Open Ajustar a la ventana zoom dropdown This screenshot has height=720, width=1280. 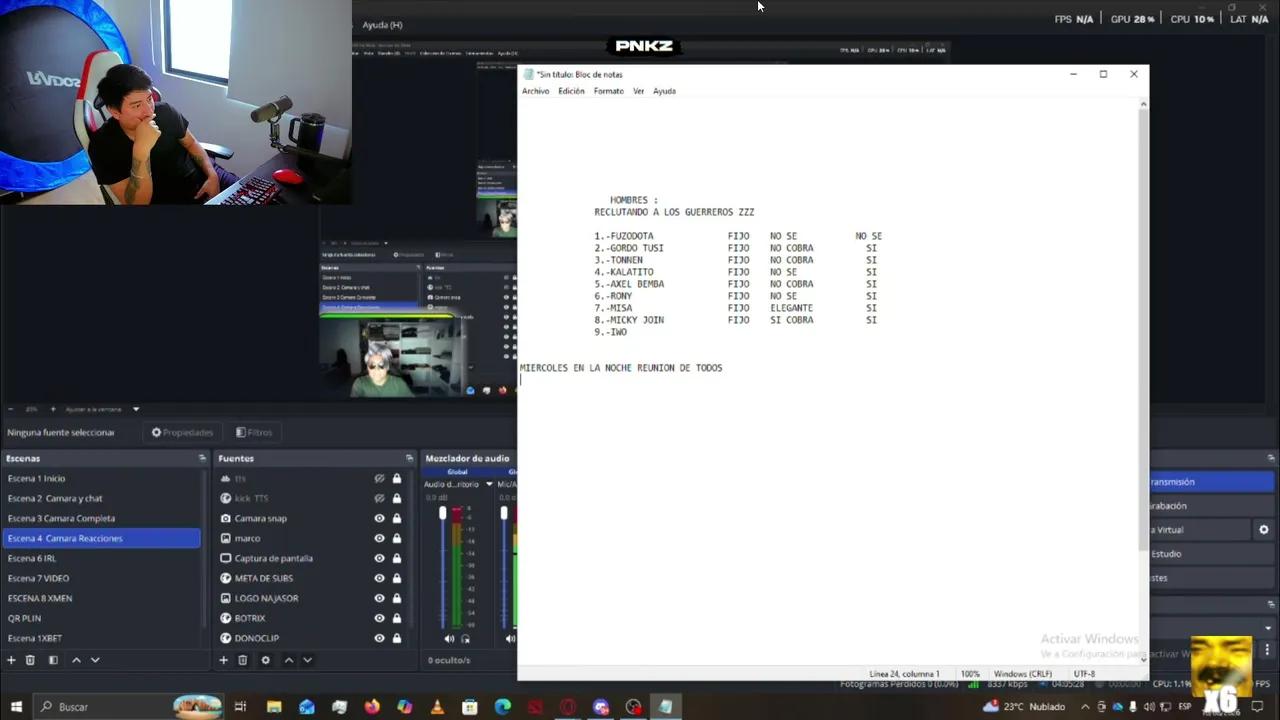(136, 409)
